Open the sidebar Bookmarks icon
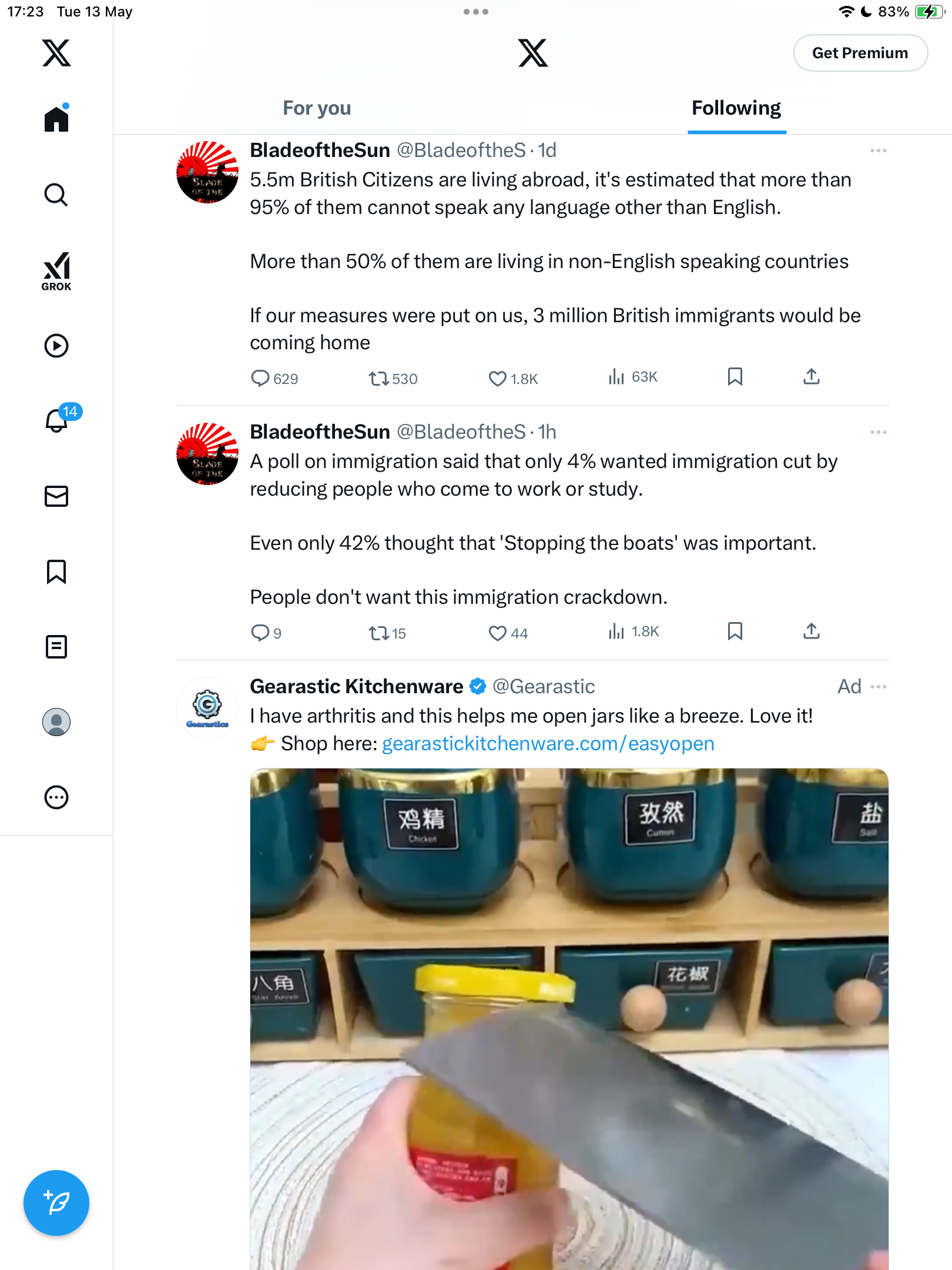The image size is (952, 1270). (56, 571)
